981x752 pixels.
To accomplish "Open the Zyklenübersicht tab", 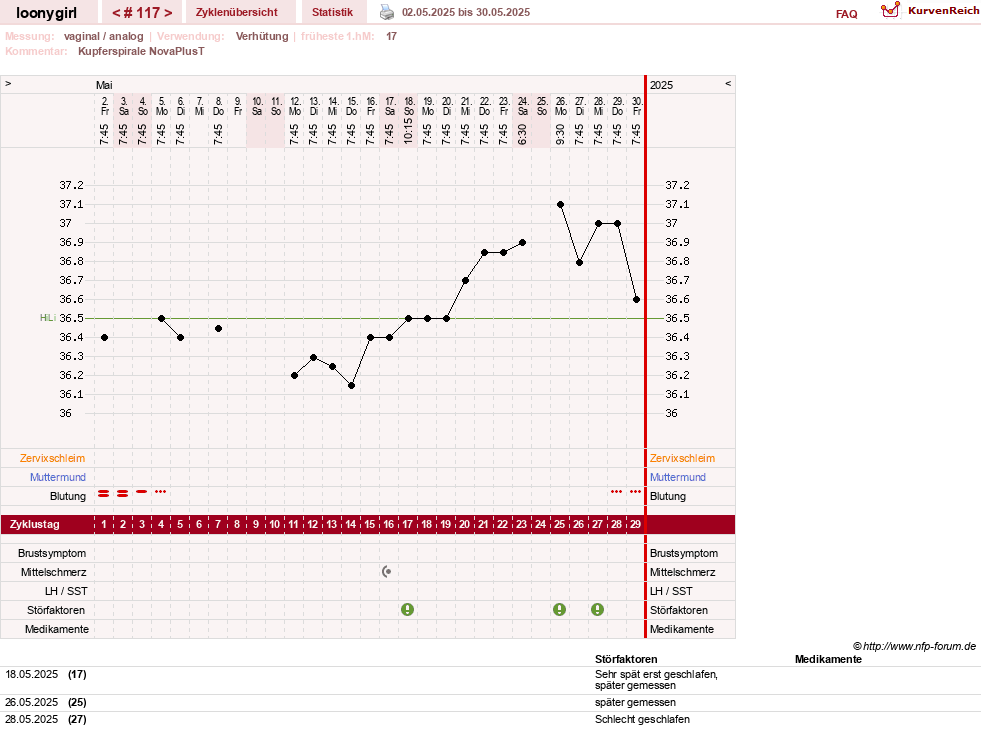I will click(x=236, y=12).
